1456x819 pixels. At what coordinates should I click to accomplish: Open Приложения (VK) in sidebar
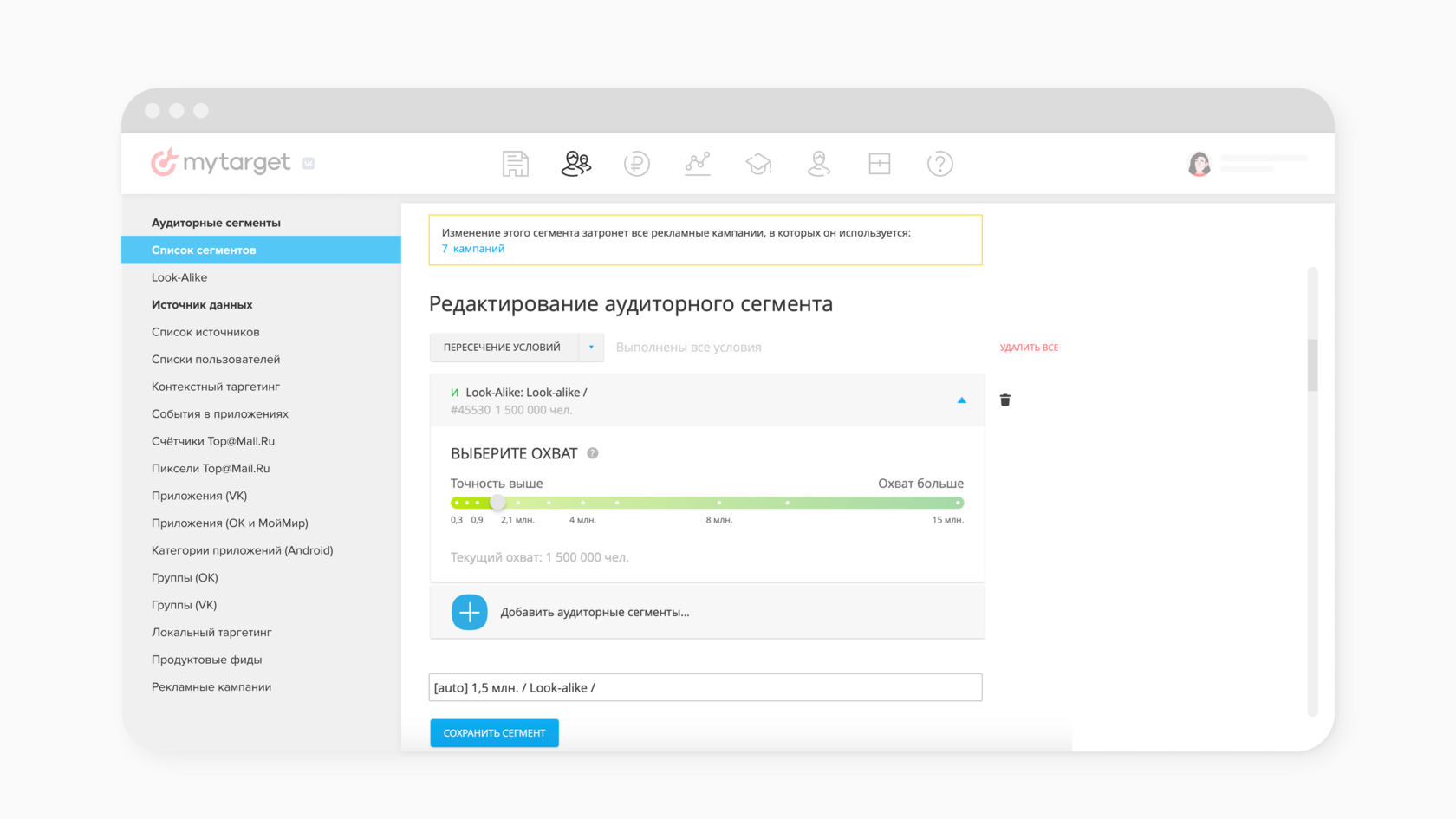coord(199,496)
